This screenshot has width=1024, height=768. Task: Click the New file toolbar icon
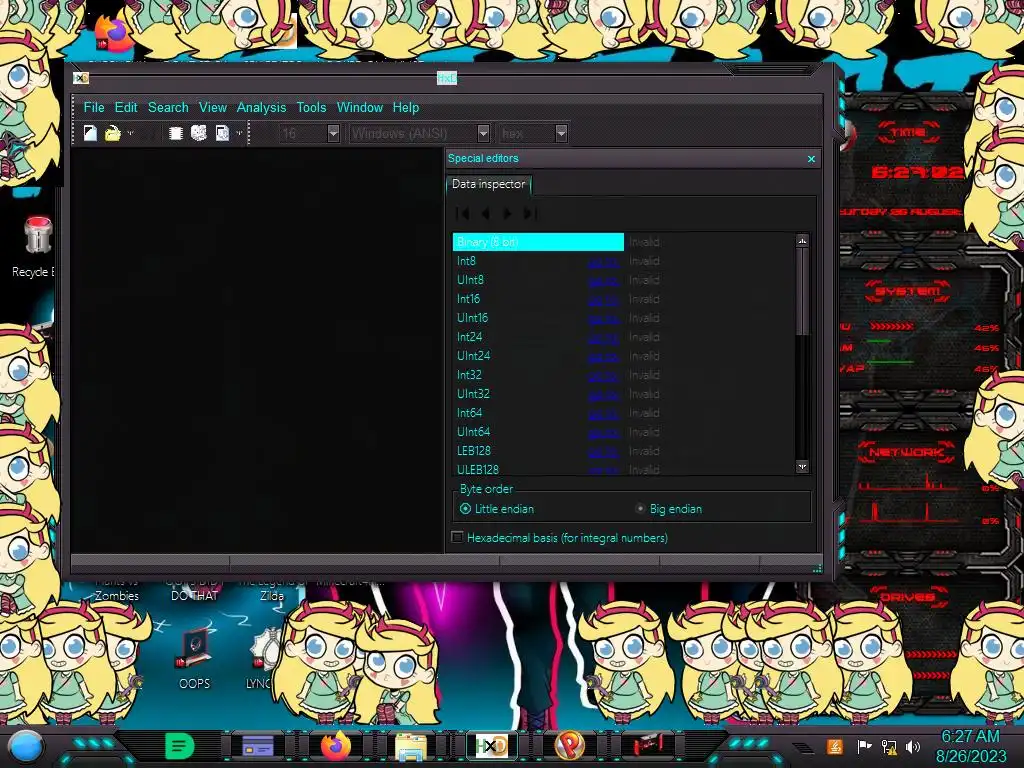[91, 133]
